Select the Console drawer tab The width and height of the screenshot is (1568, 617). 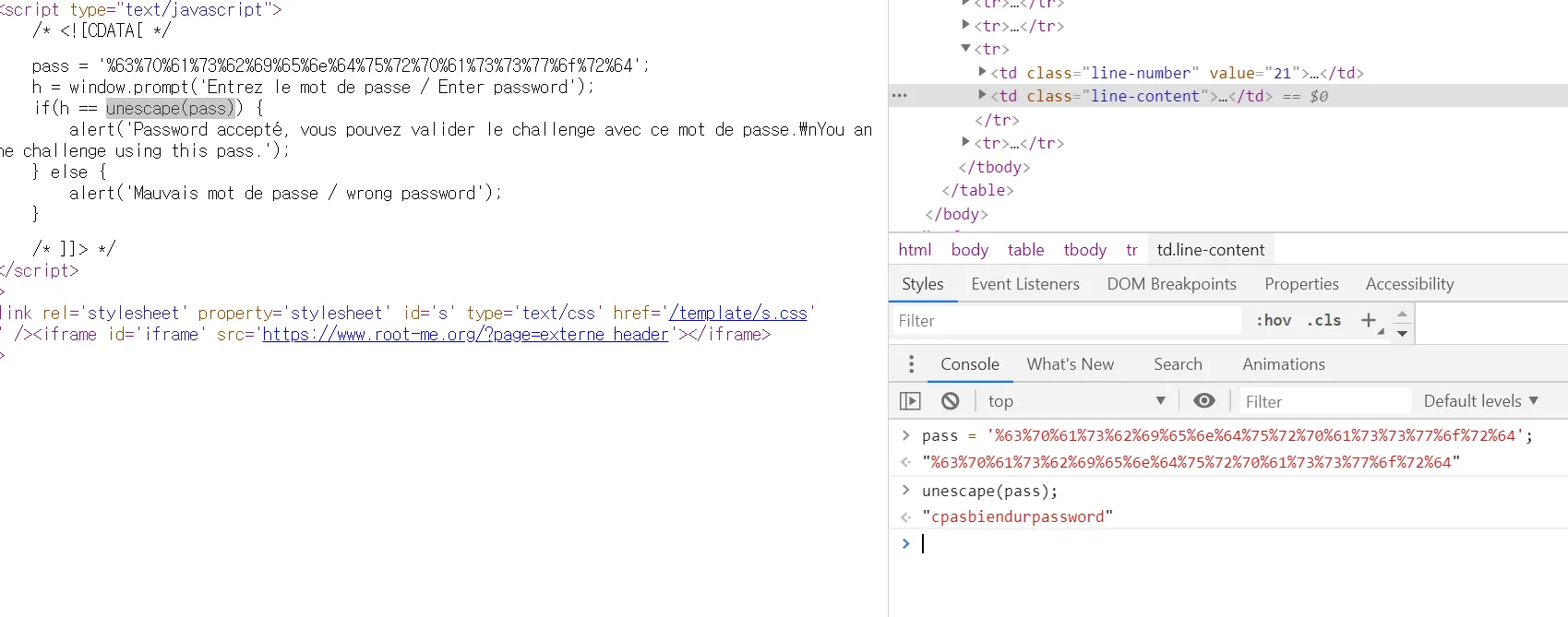click(970, 364)
